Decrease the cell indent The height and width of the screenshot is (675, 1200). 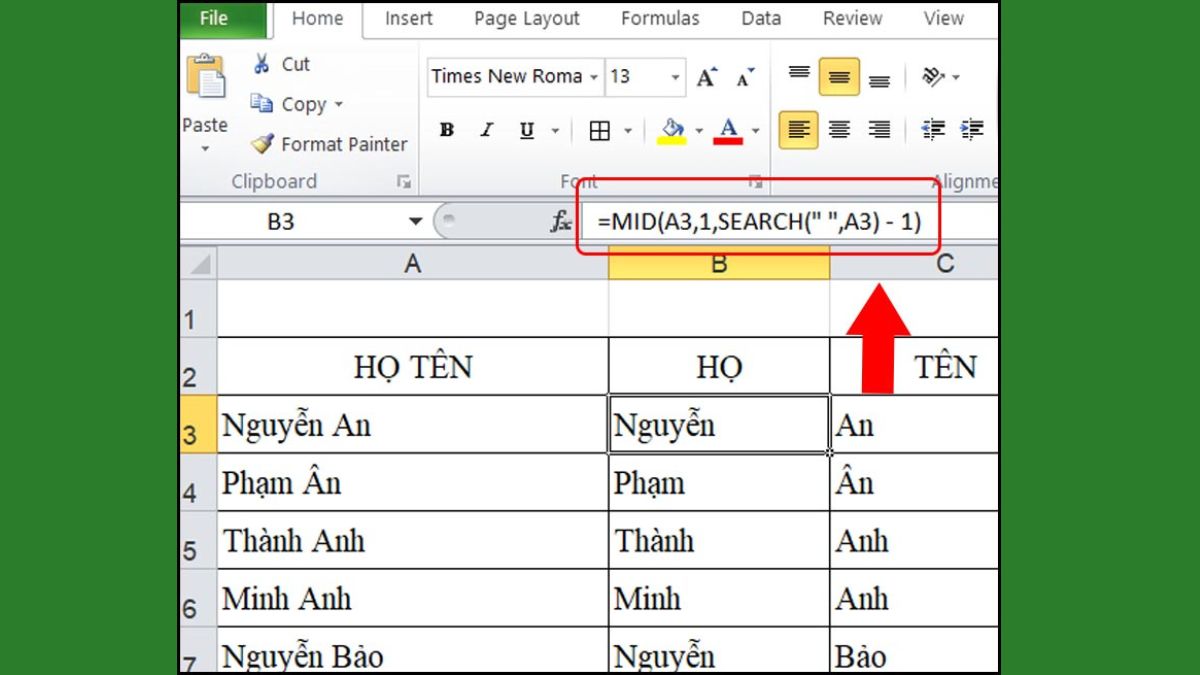point(933,130)
